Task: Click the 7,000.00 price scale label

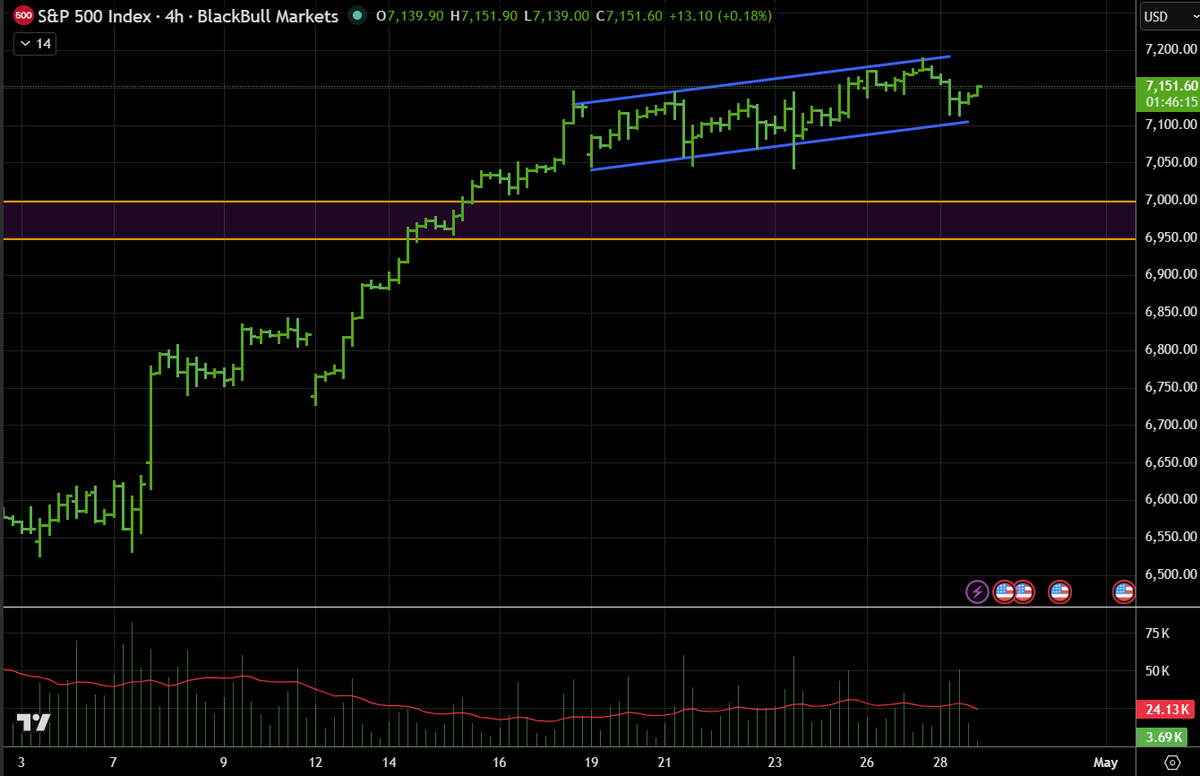Action: [1170, 199]
